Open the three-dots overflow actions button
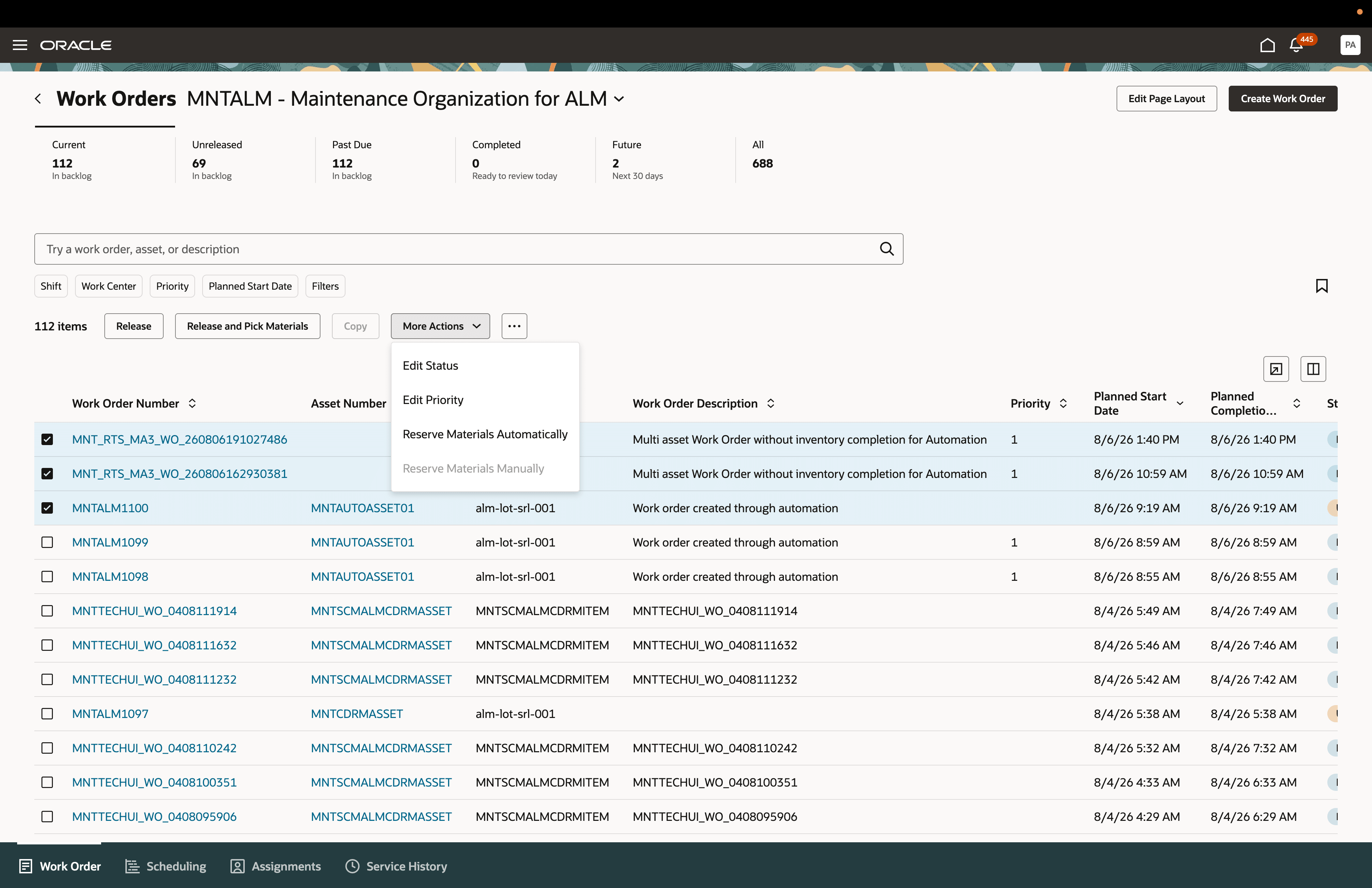The height and width of the screenshot is (888, 1372). pos(514,326)
